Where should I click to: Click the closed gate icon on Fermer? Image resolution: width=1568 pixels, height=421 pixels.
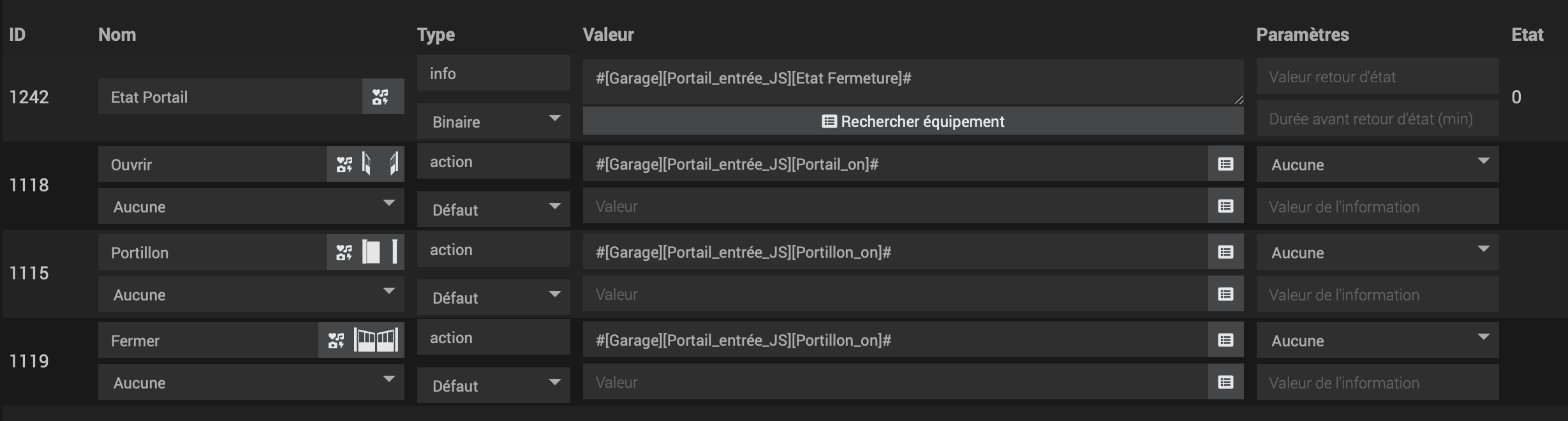click(x=376, y=340)
